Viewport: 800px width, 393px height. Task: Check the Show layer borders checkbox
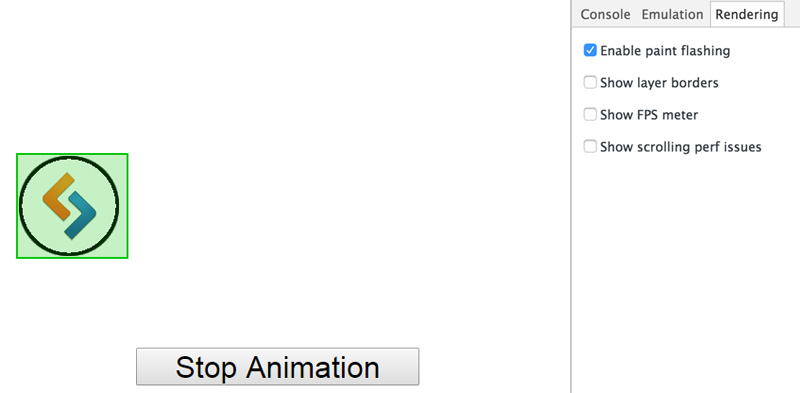click(590, 82)
